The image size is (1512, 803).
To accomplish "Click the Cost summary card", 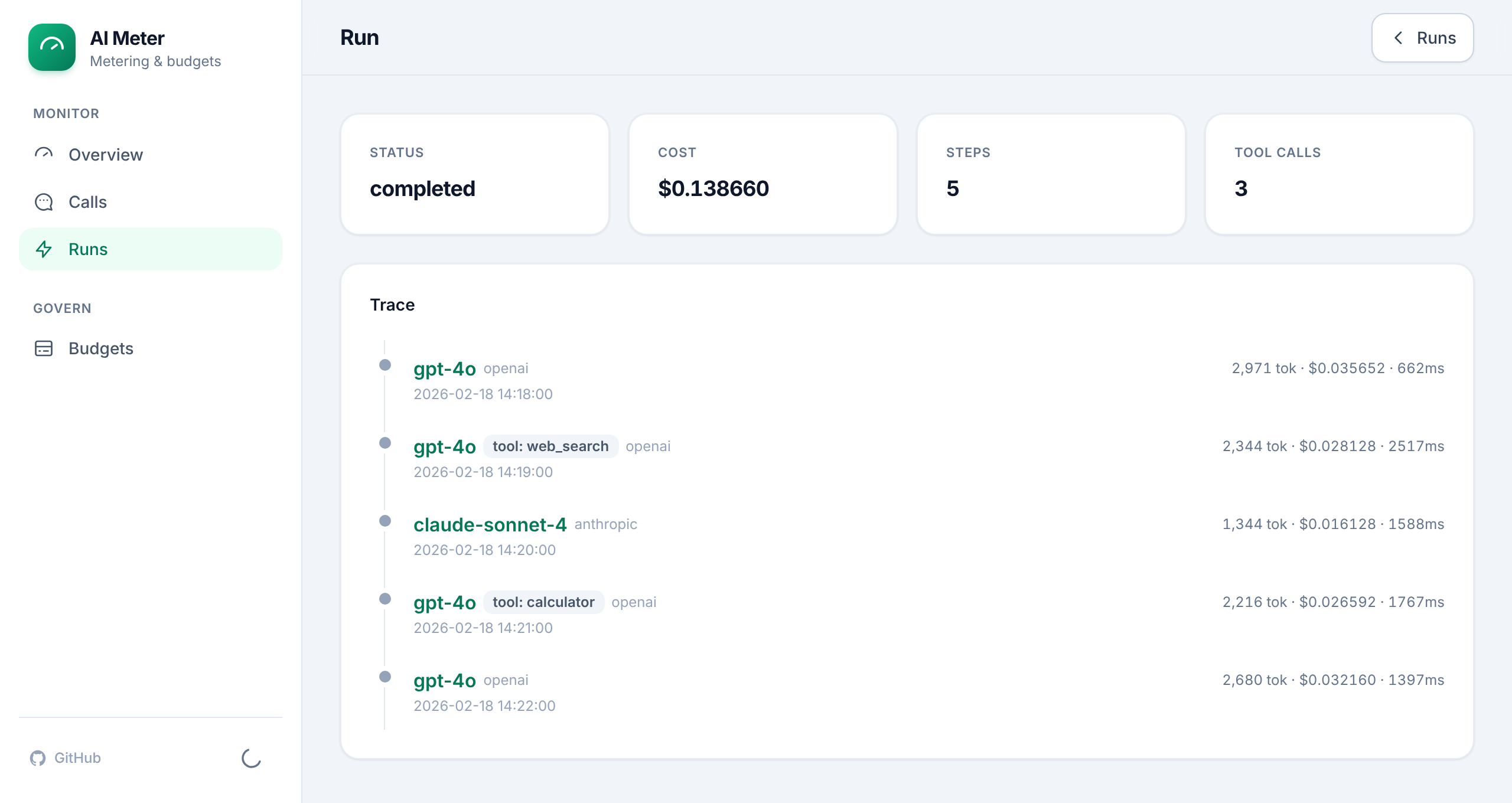I will pyautogui.click(x=763, y=174).
